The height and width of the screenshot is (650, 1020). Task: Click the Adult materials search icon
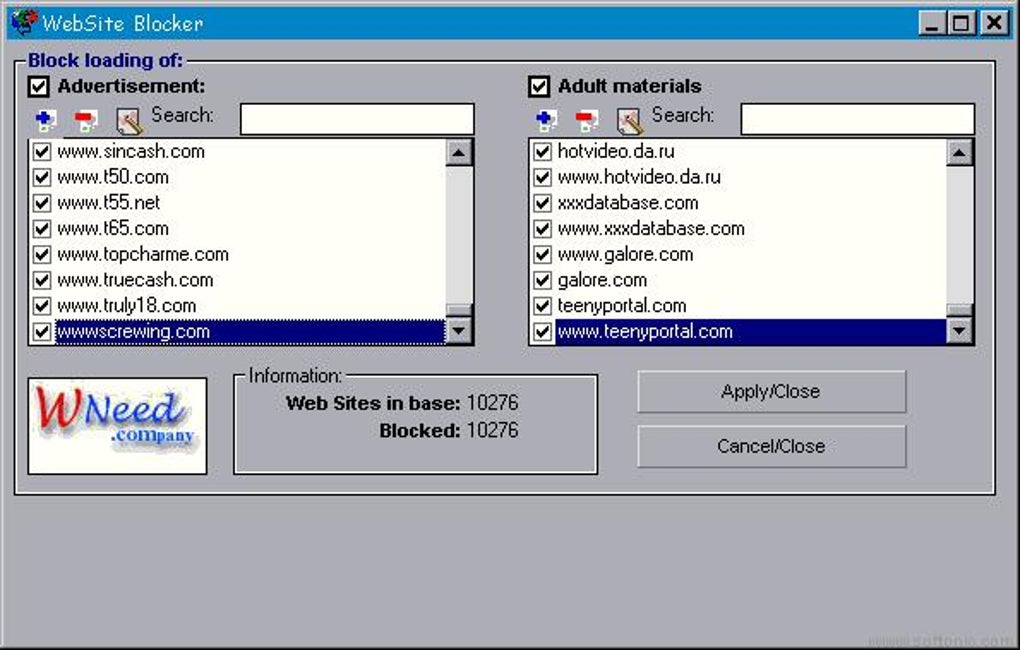coord(629,121)
